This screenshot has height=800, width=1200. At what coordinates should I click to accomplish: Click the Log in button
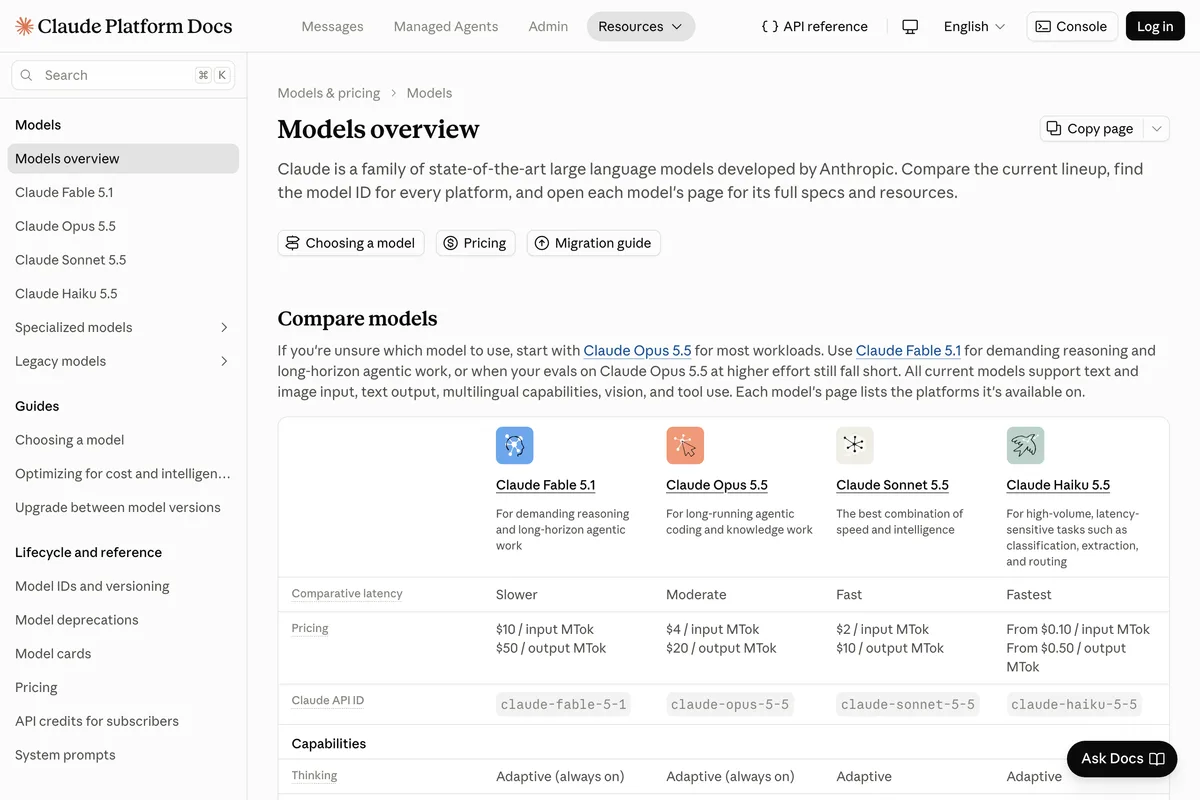click(x=1155, y=27)
